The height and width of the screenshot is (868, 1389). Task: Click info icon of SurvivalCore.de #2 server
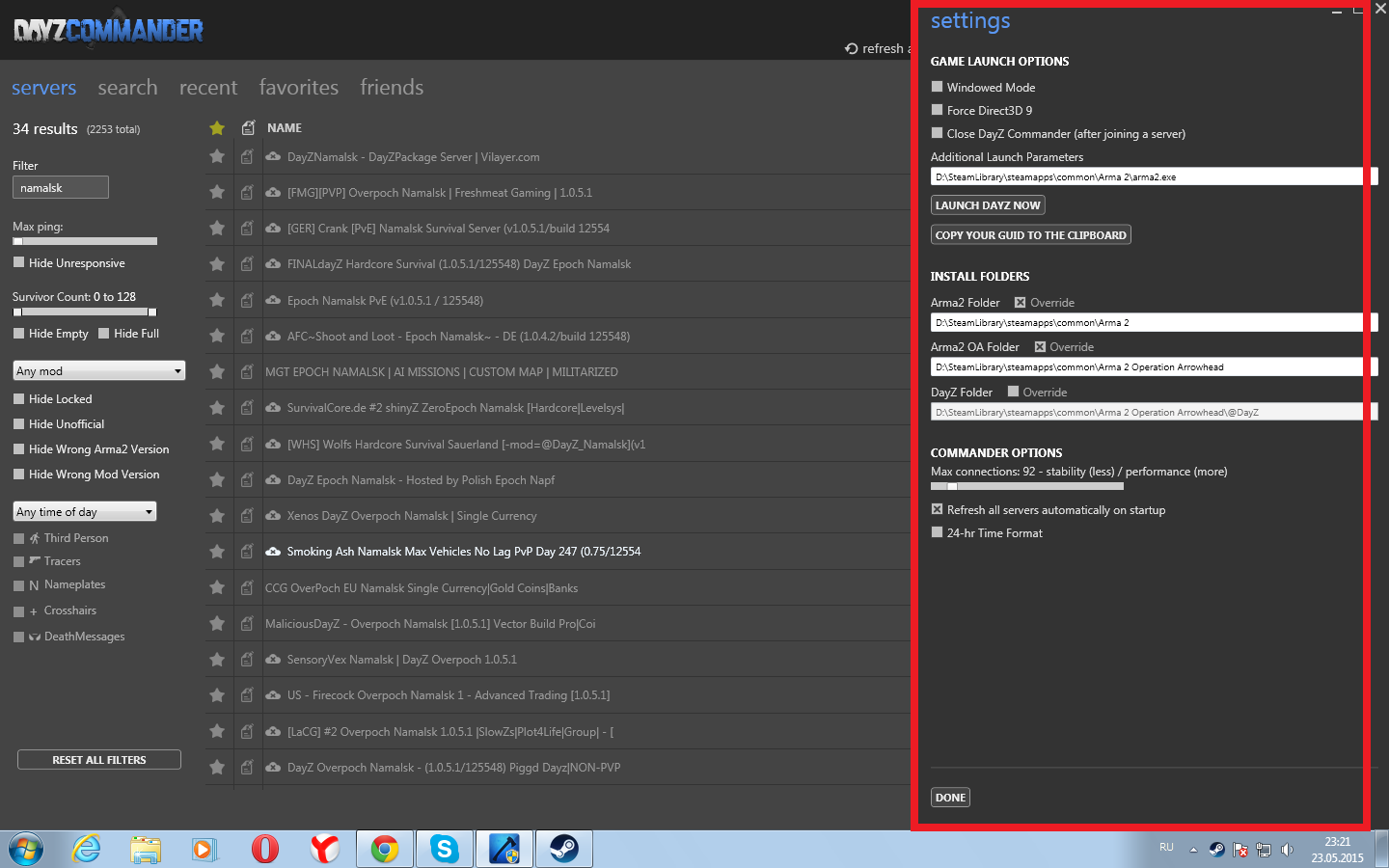(247, 408)
